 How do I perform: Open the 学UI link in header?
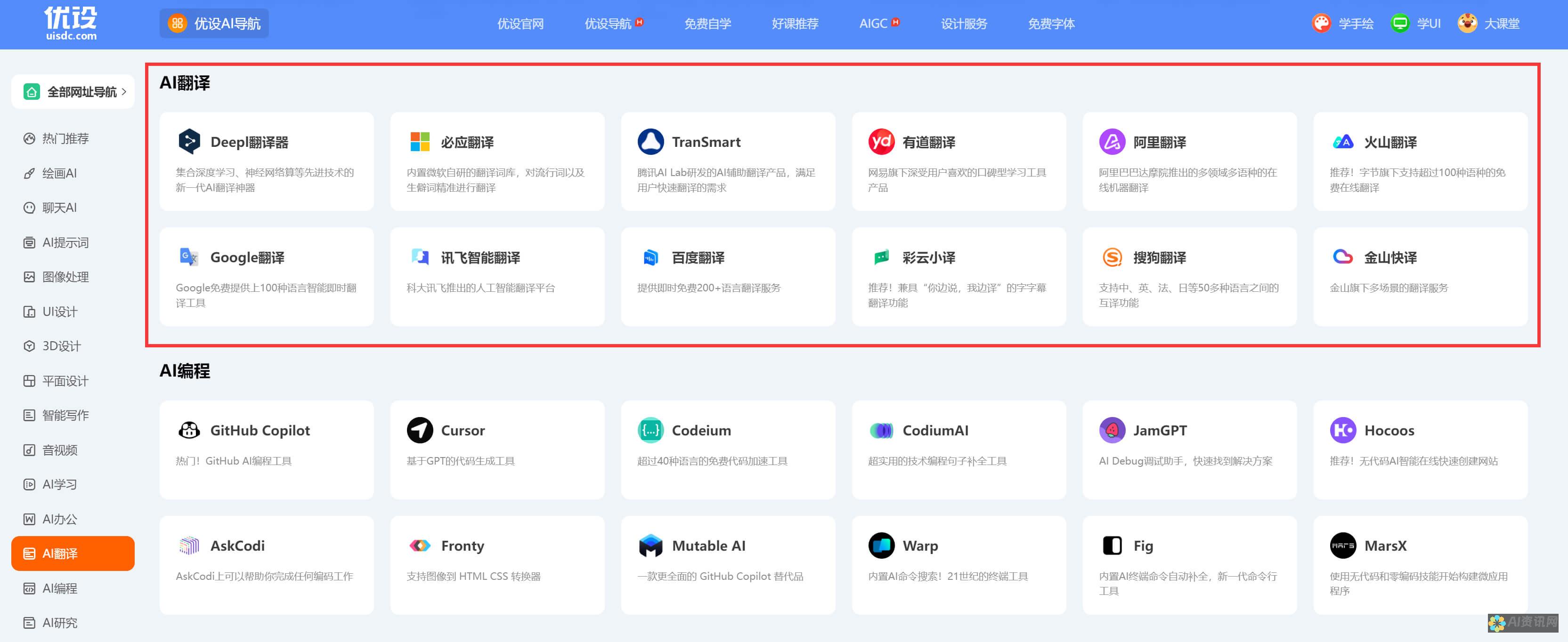1415,23
